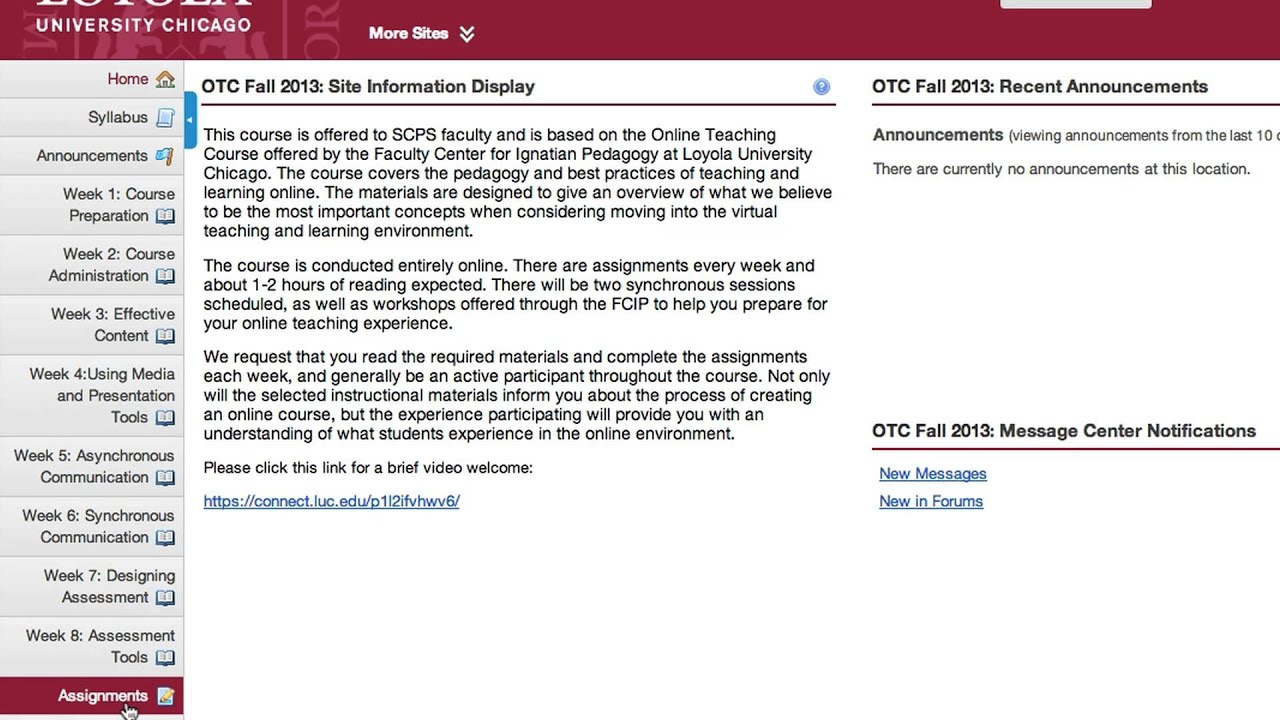Click the book icon for Week 2
The height and width of the screenshot is (720, 1280).
pyautogui.click(x=165, y=276)
